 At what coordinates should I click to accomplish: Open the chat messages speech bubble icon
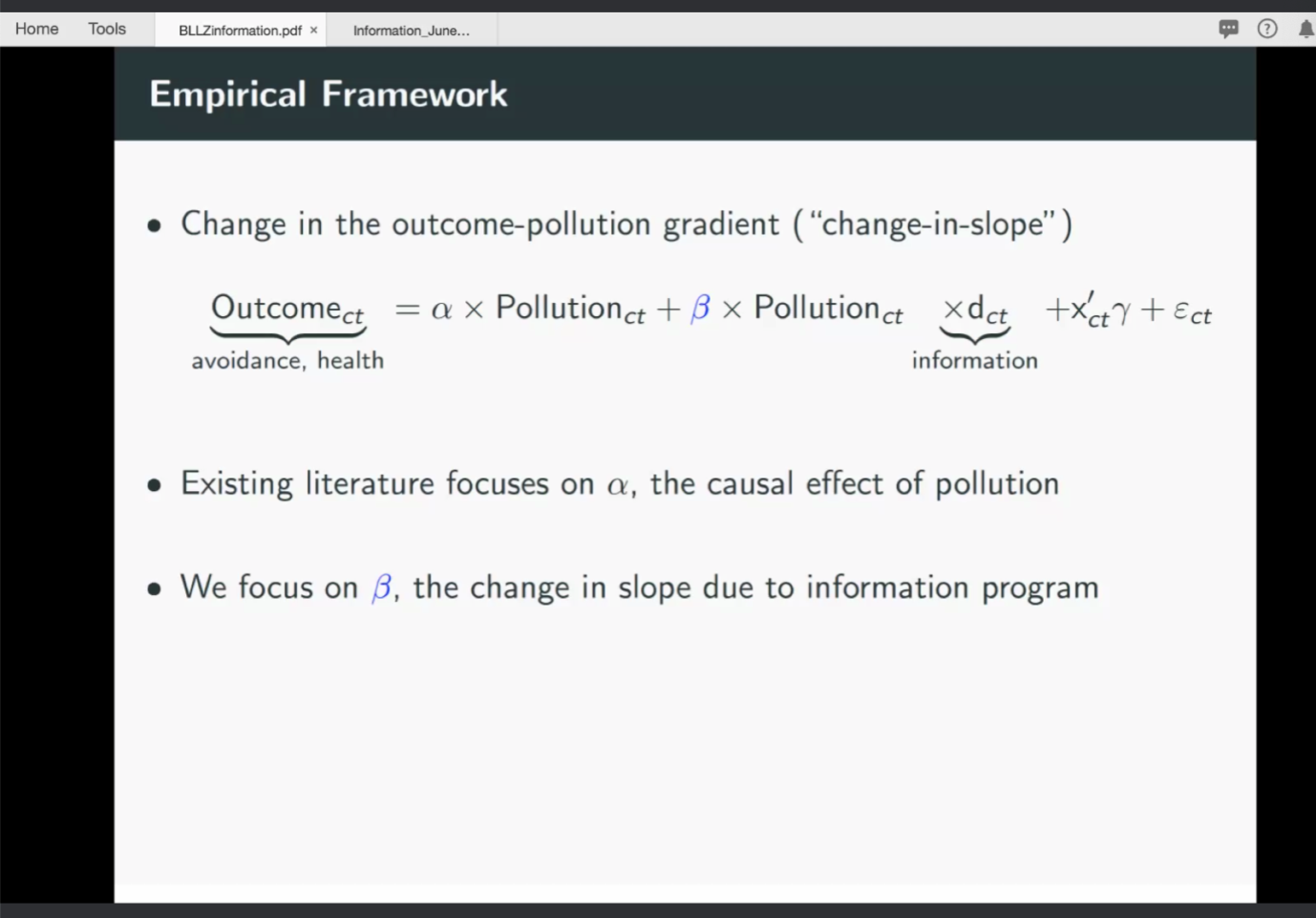[1228, 29]
